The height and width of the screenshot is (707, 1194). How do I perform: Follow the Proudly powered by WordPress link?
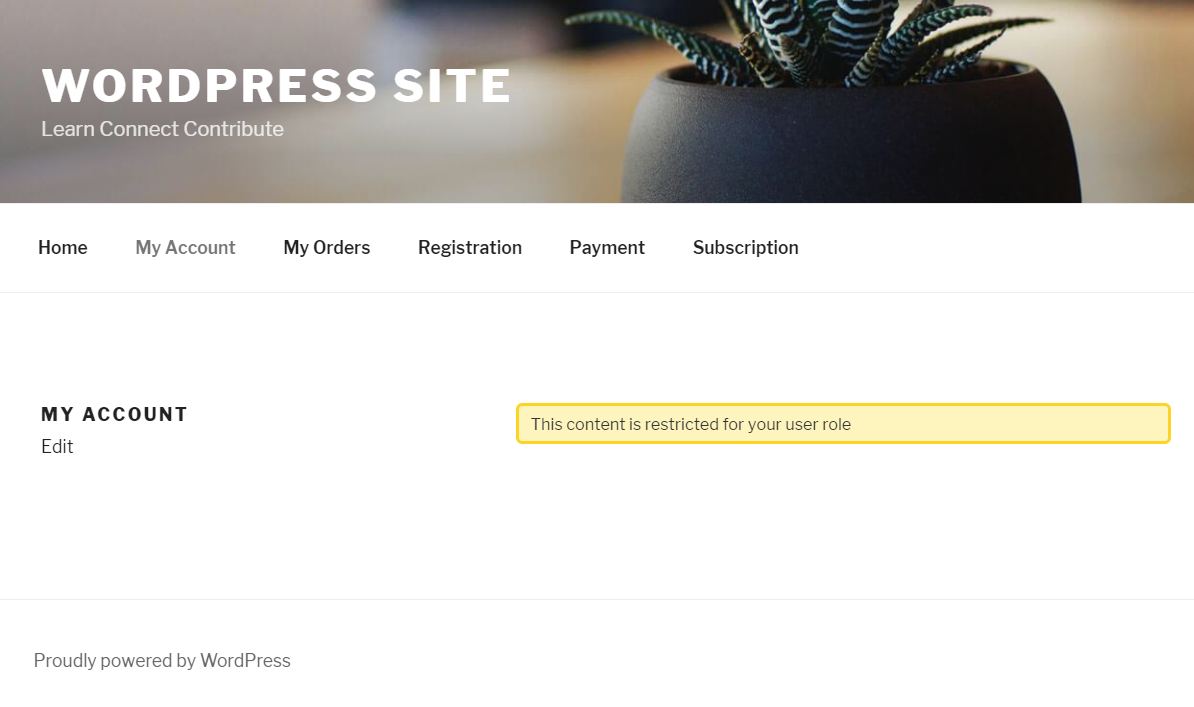pos(162,661)
